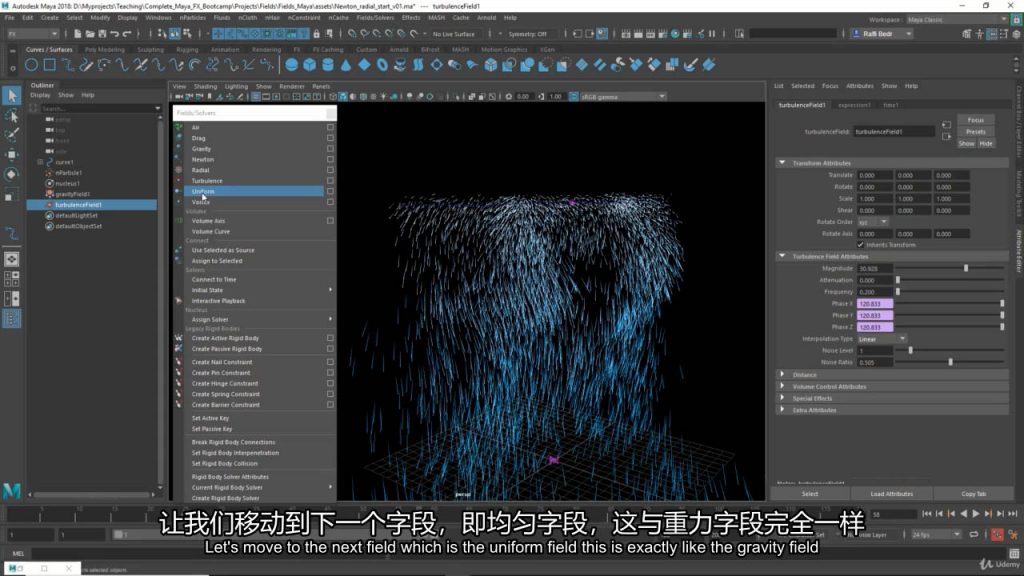Toggle auto keyframe red icon

pos(997,535)
